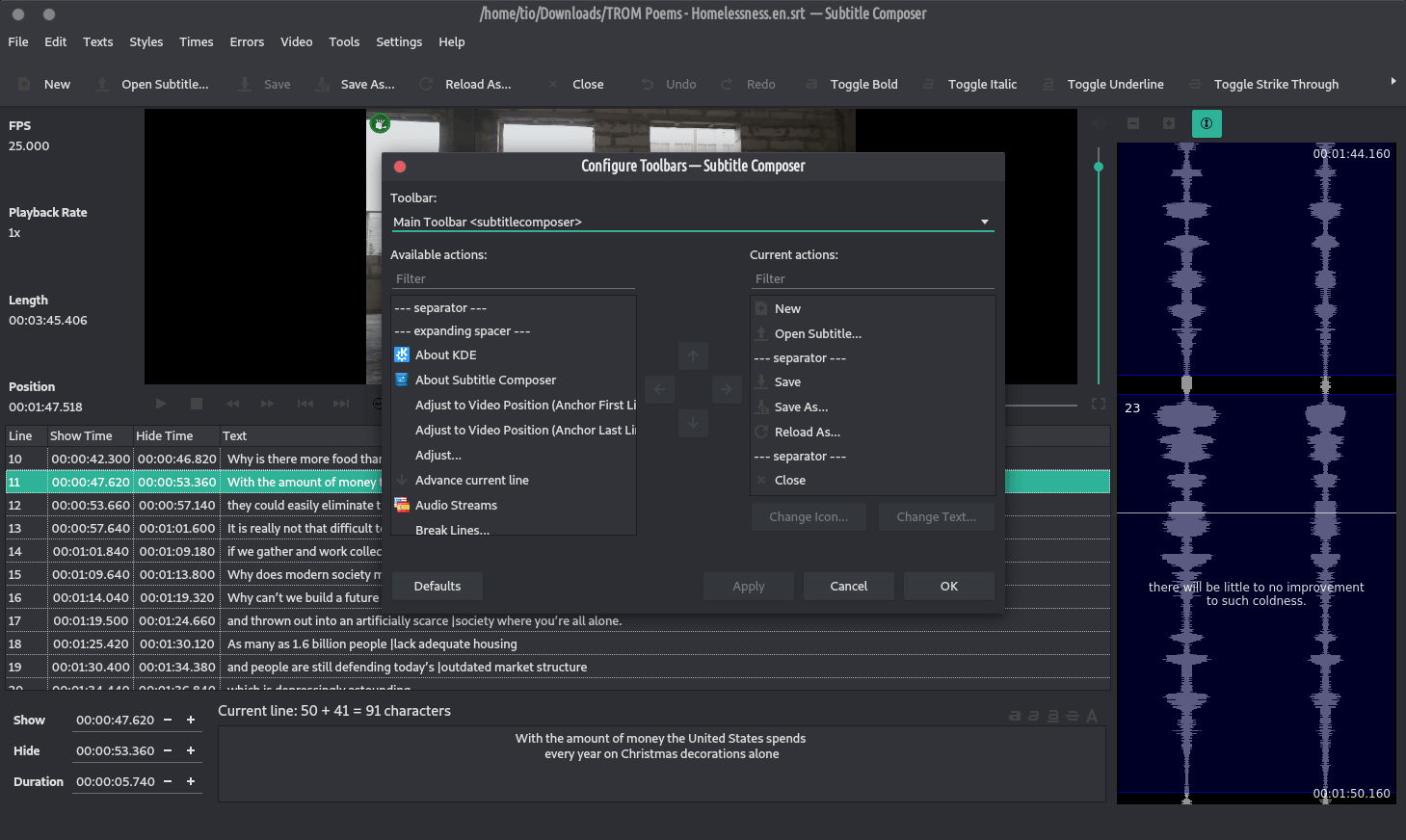Click the remove action left arrow
The width and height of the screenshot is (1406, 840).
(659, 389)
